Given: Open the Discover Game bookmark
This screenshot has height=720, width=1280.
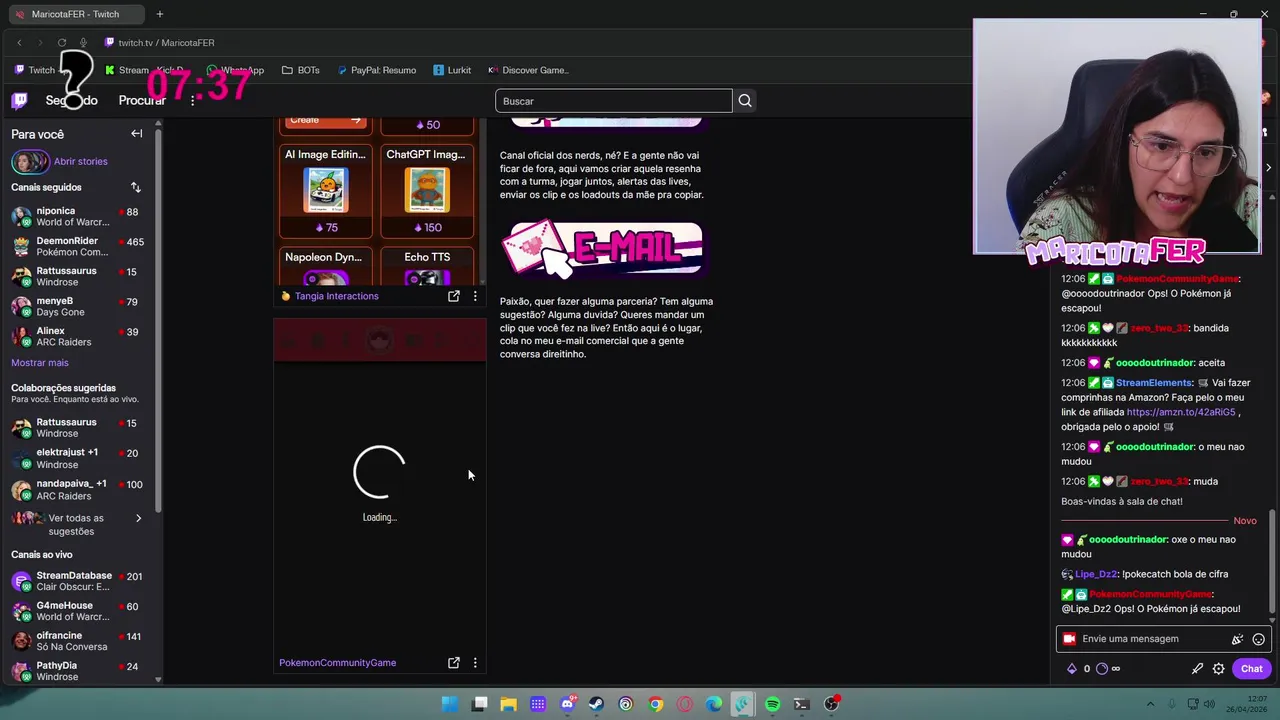Looking at the screenshot, I should [528, 70].
